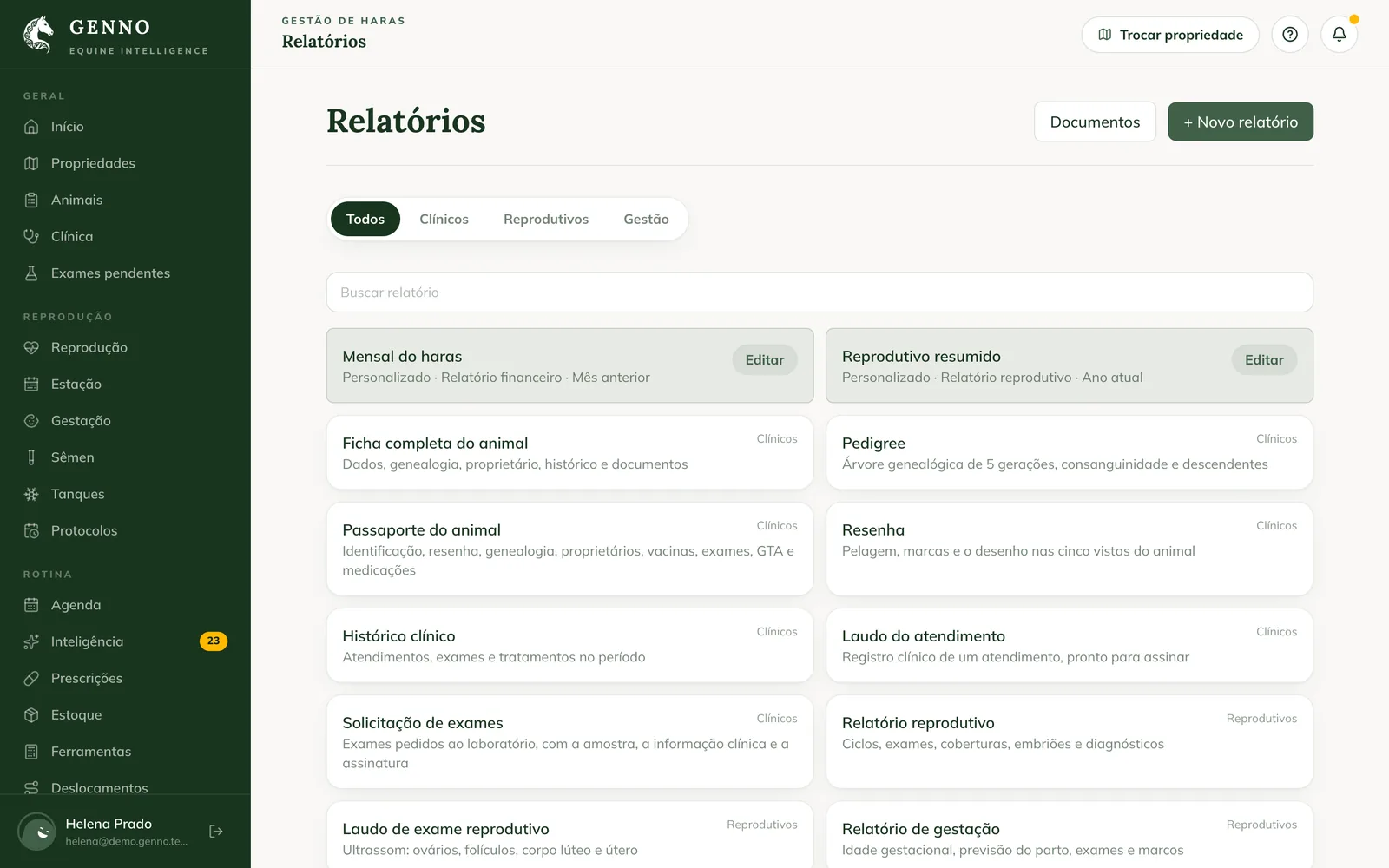Click the Estoque box icon

(31, 714)
